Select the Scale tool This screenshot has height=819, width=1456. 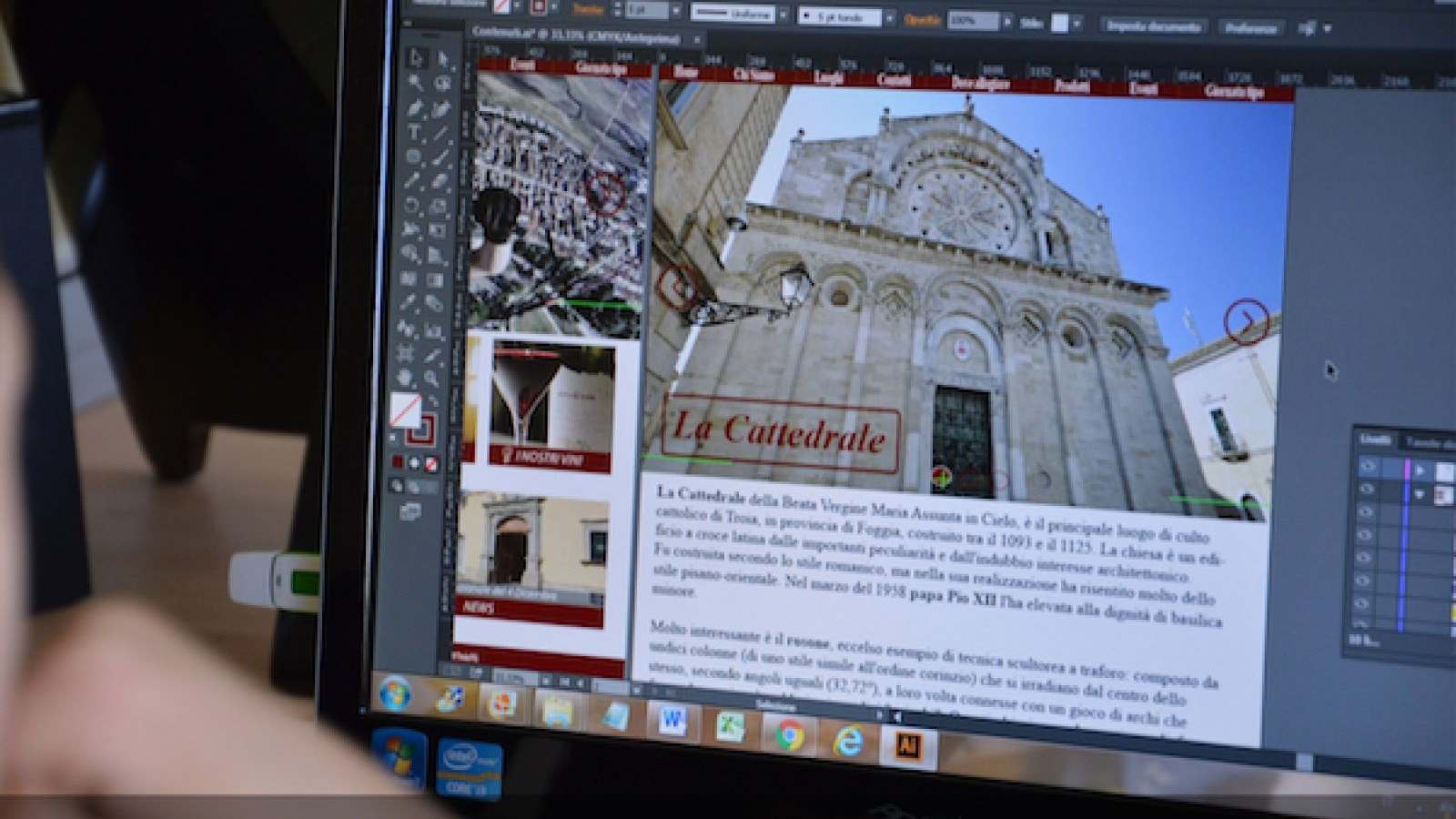click(440, 206)
